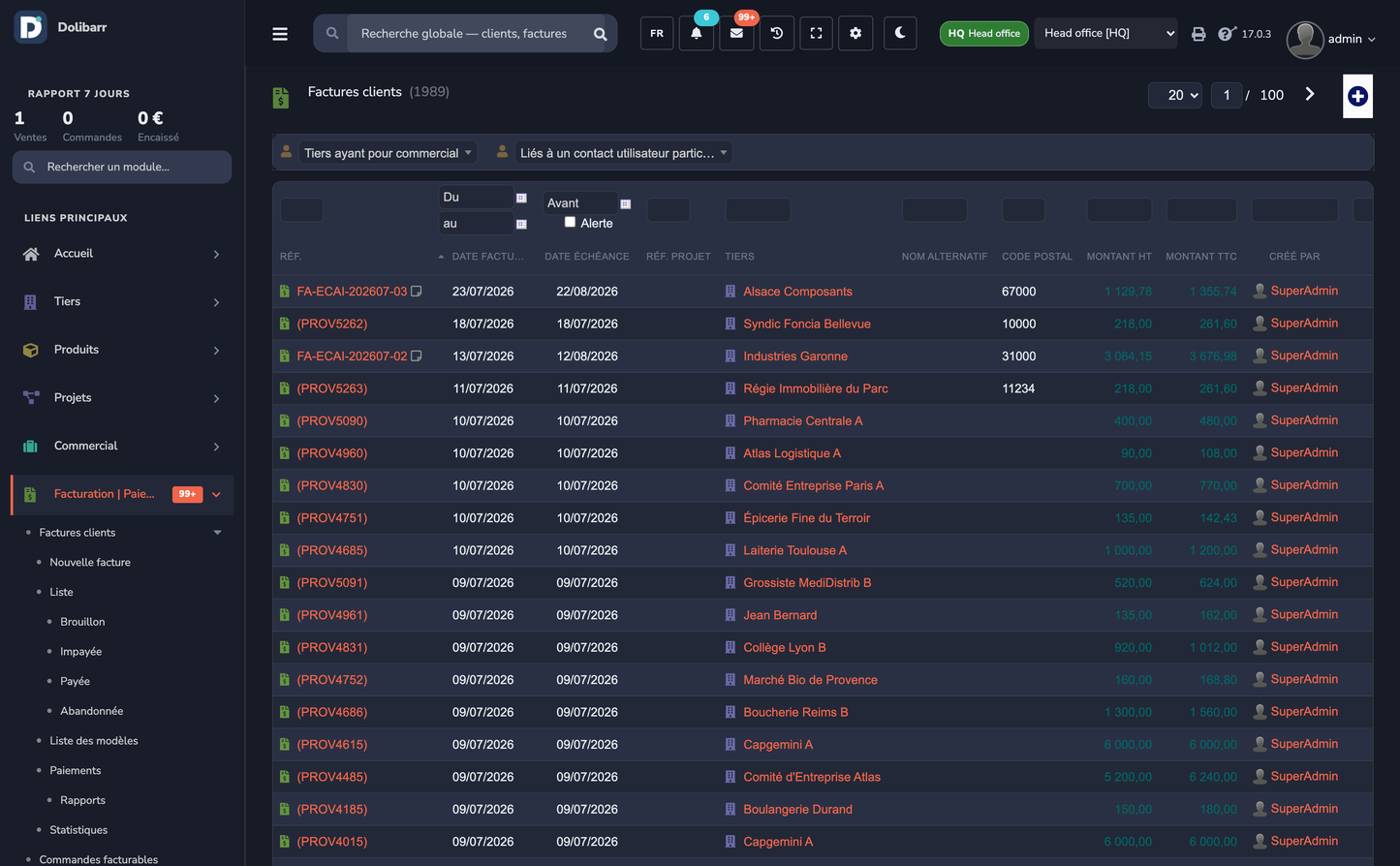Open the Liés à un contact utilisateur dropdown
1400x866 pixels.
(x=623, y=153)
